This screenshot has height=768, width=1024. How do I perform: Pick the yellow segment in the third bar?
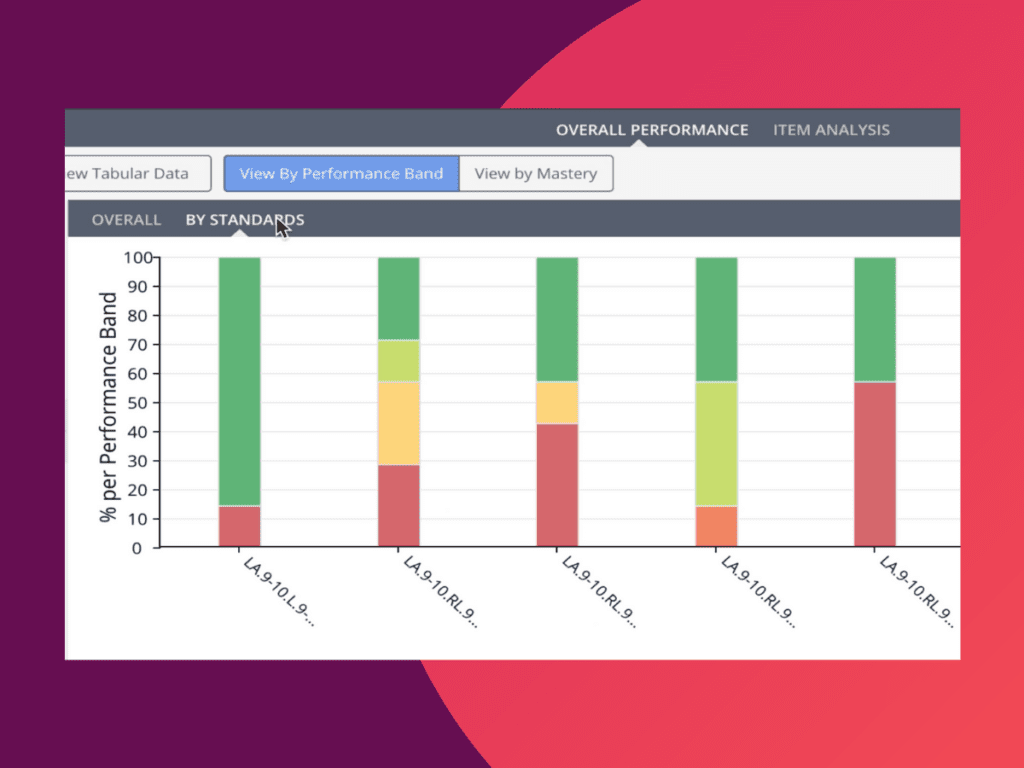coord(557,402)
